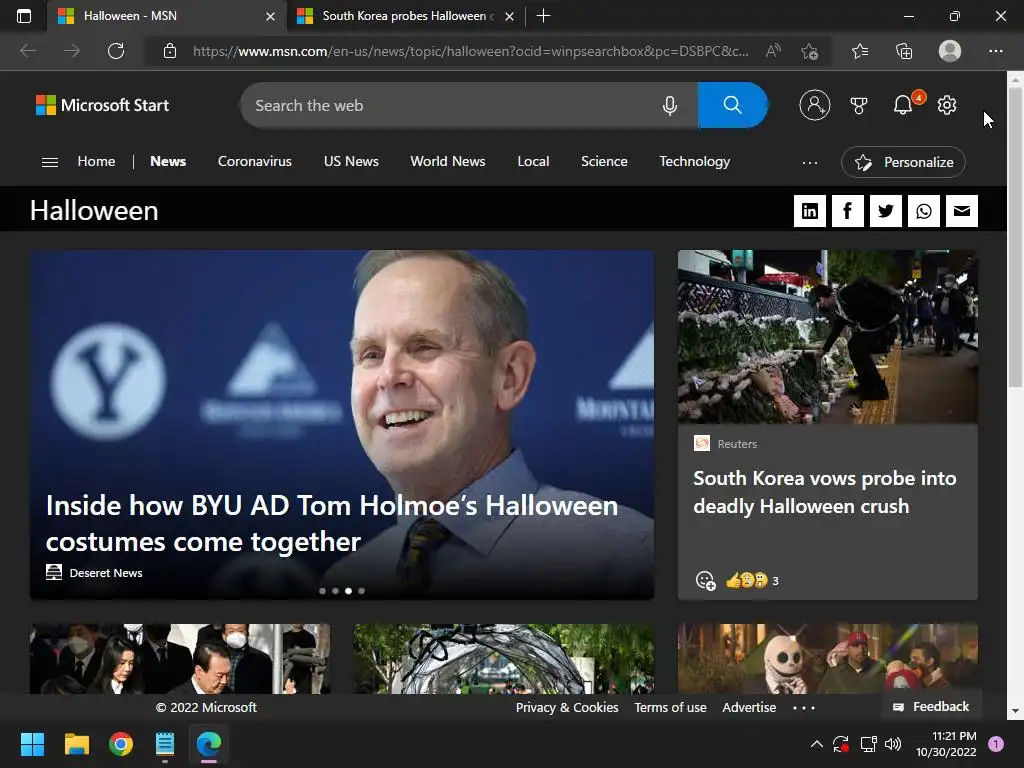Open the Microsoft Start logo
The width and height of the screenshot is (1024, 768).
pyautogui.click(x=103, y=105)
